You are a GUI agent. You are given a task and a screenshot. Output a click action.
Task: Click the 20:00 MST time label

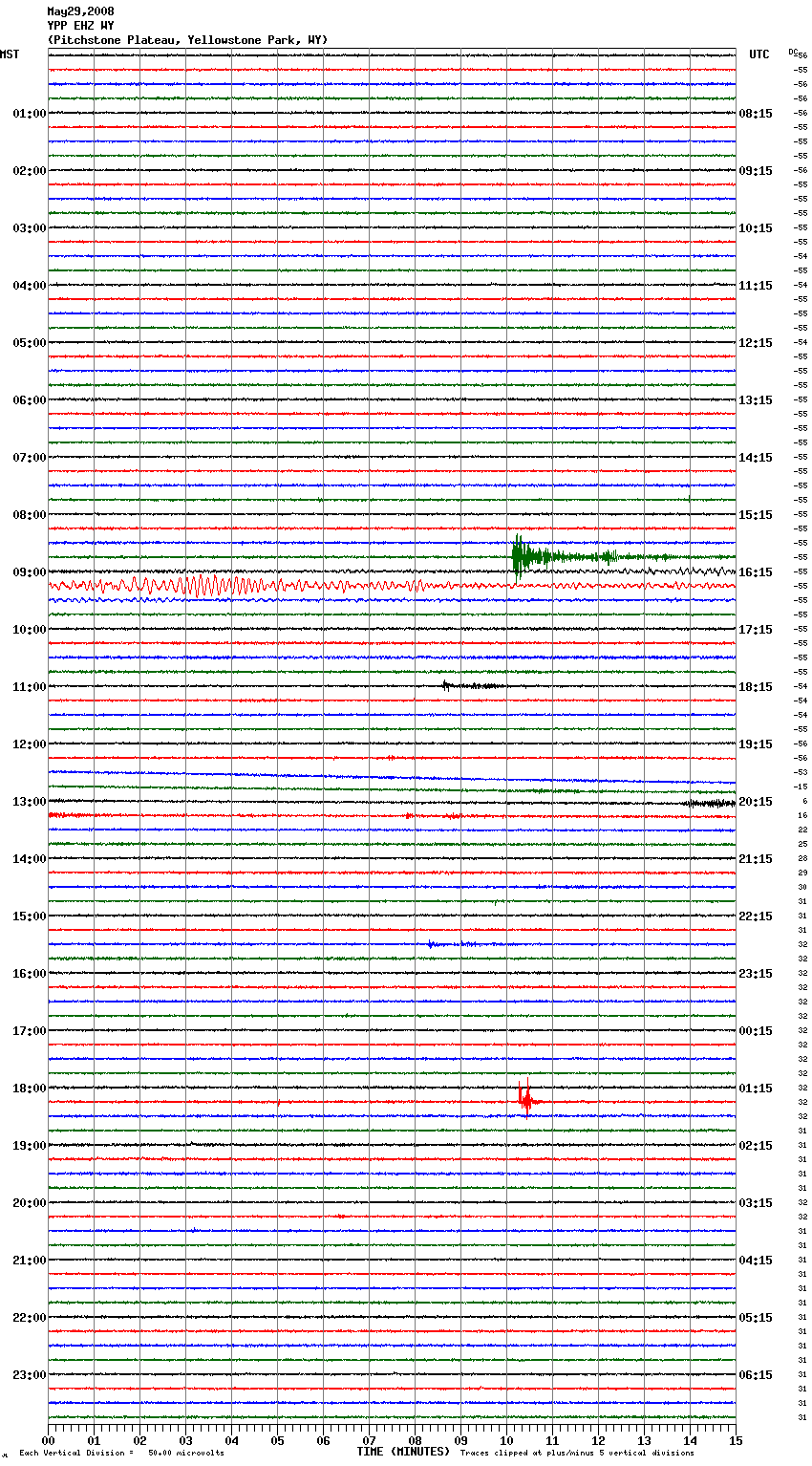pyautogui.click(x=29, y=1203)
